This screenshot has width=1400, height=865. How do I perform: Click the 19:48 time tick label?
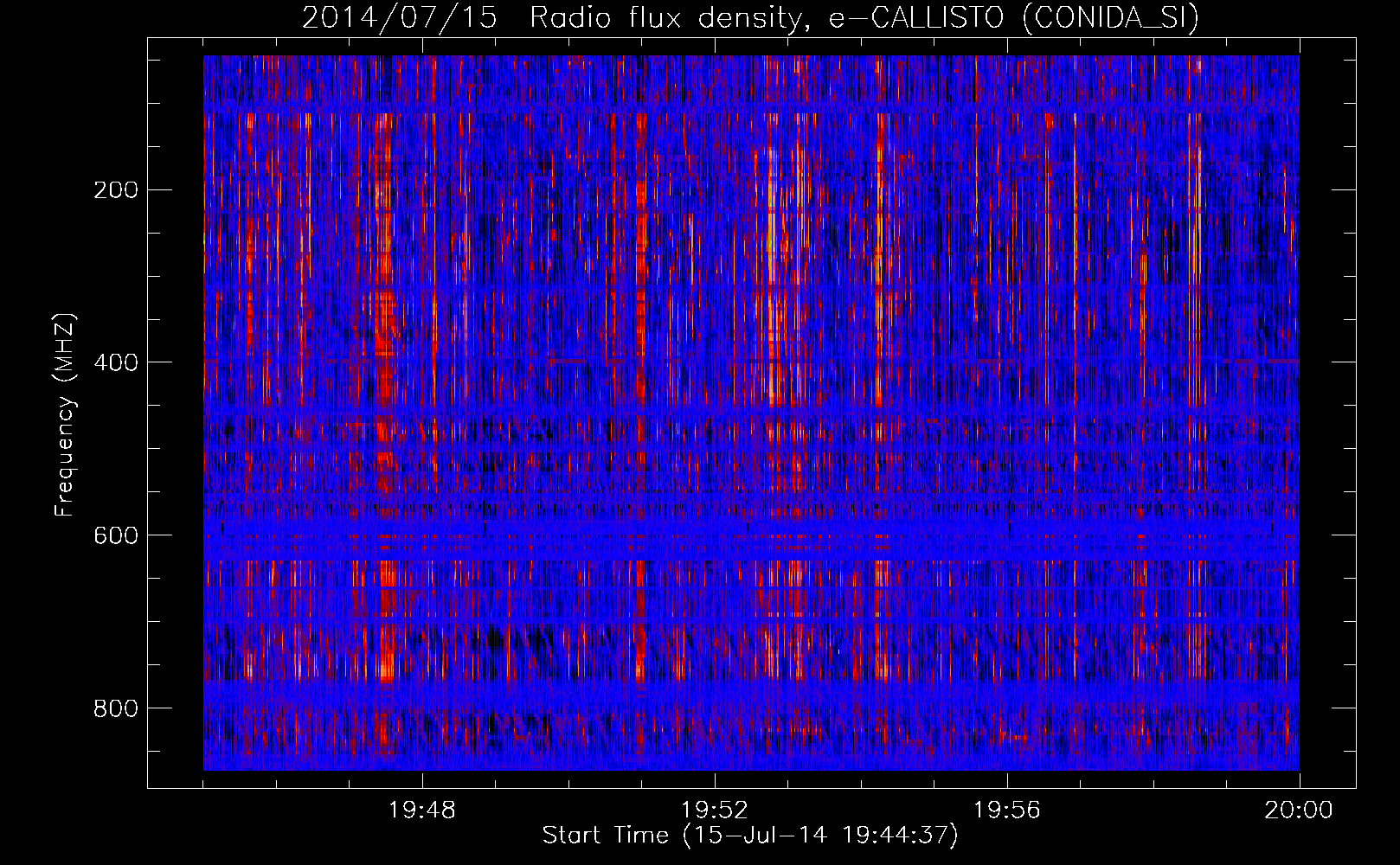coord(422,810)
